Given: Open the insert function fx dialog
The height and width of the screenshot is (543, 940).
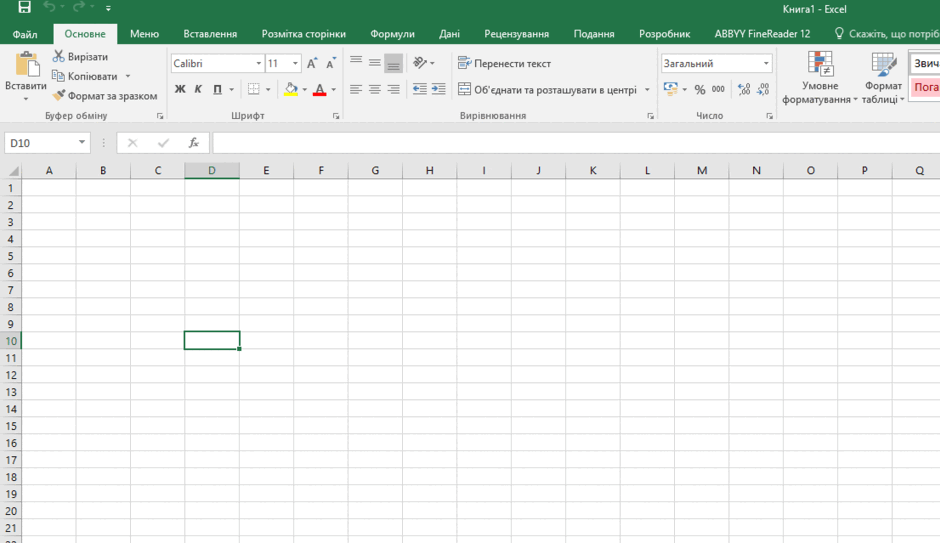Looking at the screenshot, I should 193,143.
